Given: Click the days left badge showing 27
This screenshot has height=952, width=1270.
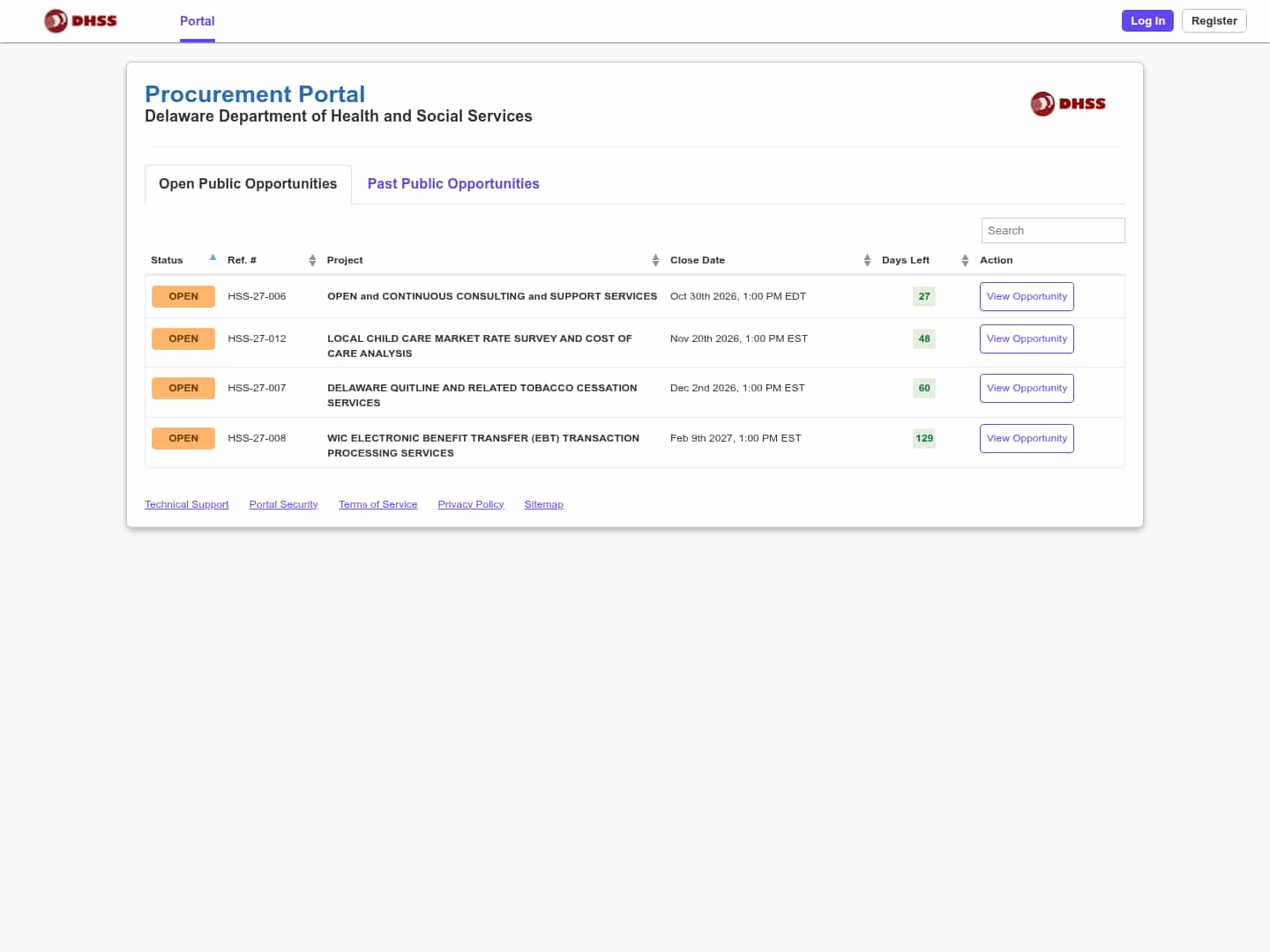Looking at the screenshot, I should click(x=924, y=296).
